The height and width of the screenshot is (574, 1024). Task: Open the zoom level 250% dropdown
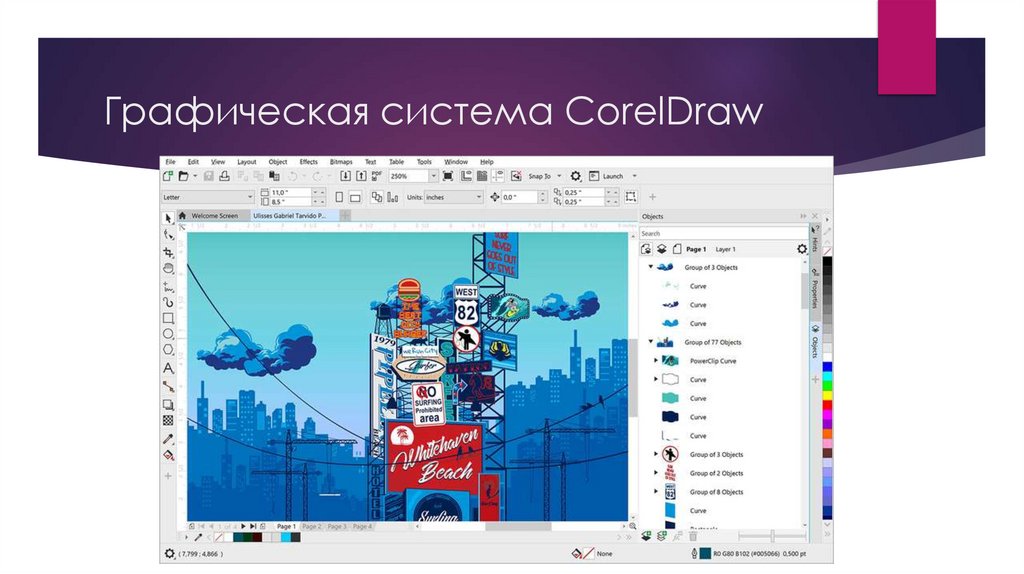433,176
